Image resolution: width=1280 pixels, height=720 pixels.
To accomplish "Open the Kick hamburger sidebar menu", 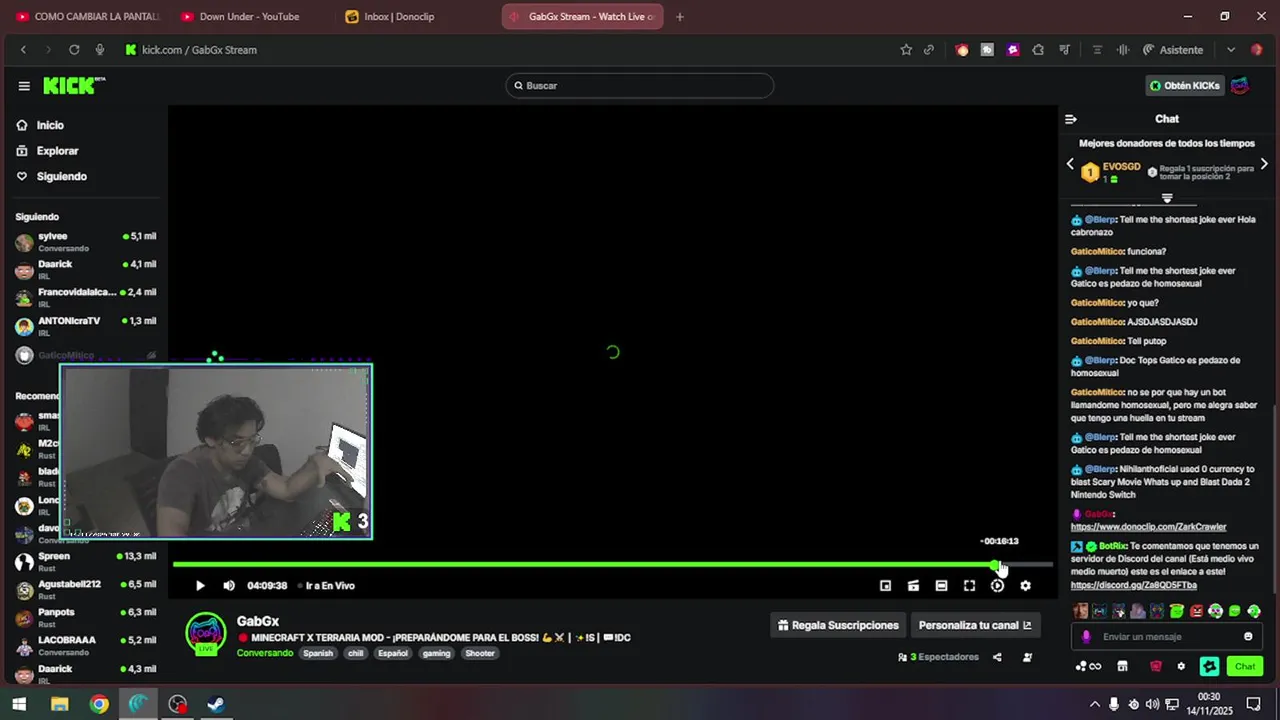I will tap(24, 86).
